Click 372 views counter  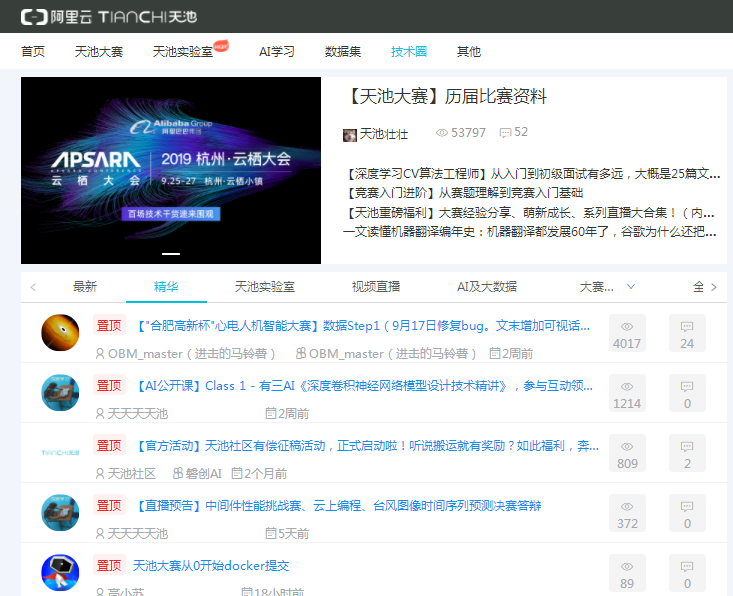pos(627,513)
